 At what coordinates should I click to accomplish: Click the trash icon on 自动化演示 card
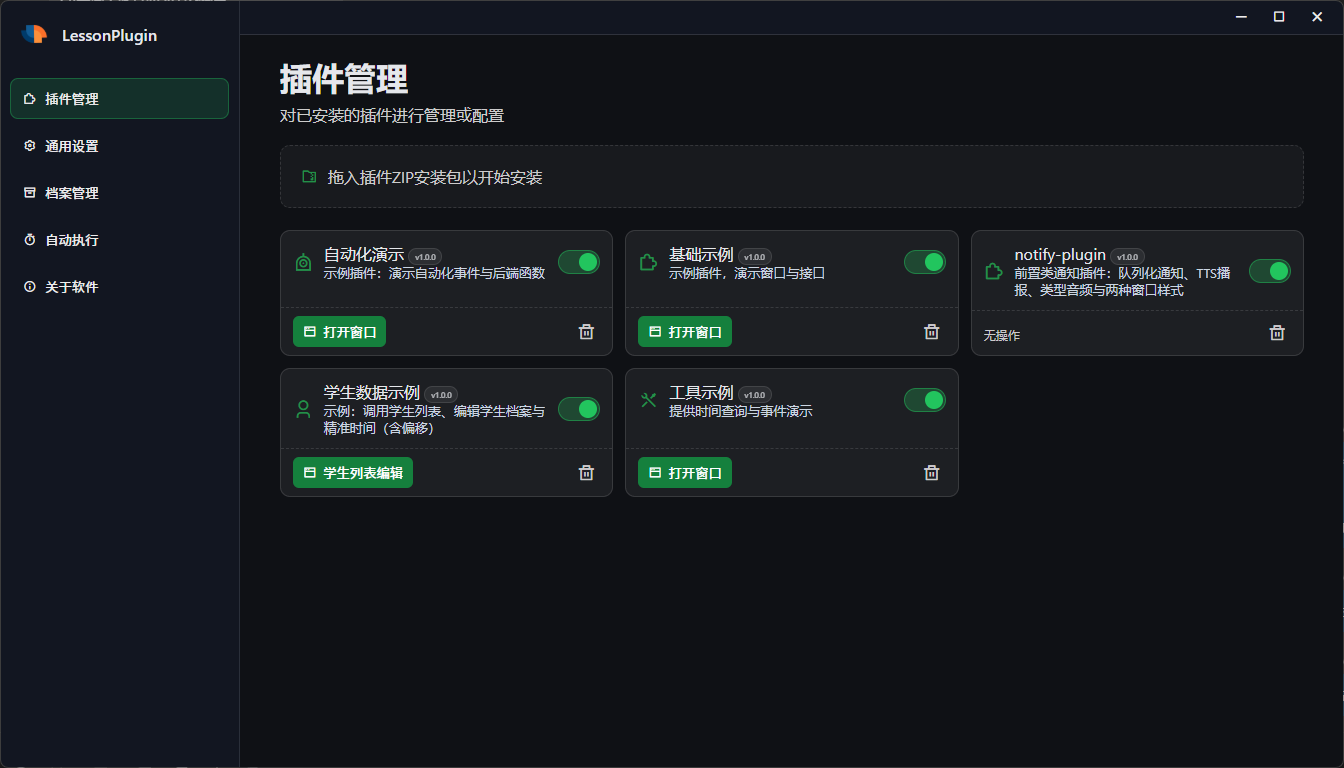pyautogui.click(x=586, y=332)
